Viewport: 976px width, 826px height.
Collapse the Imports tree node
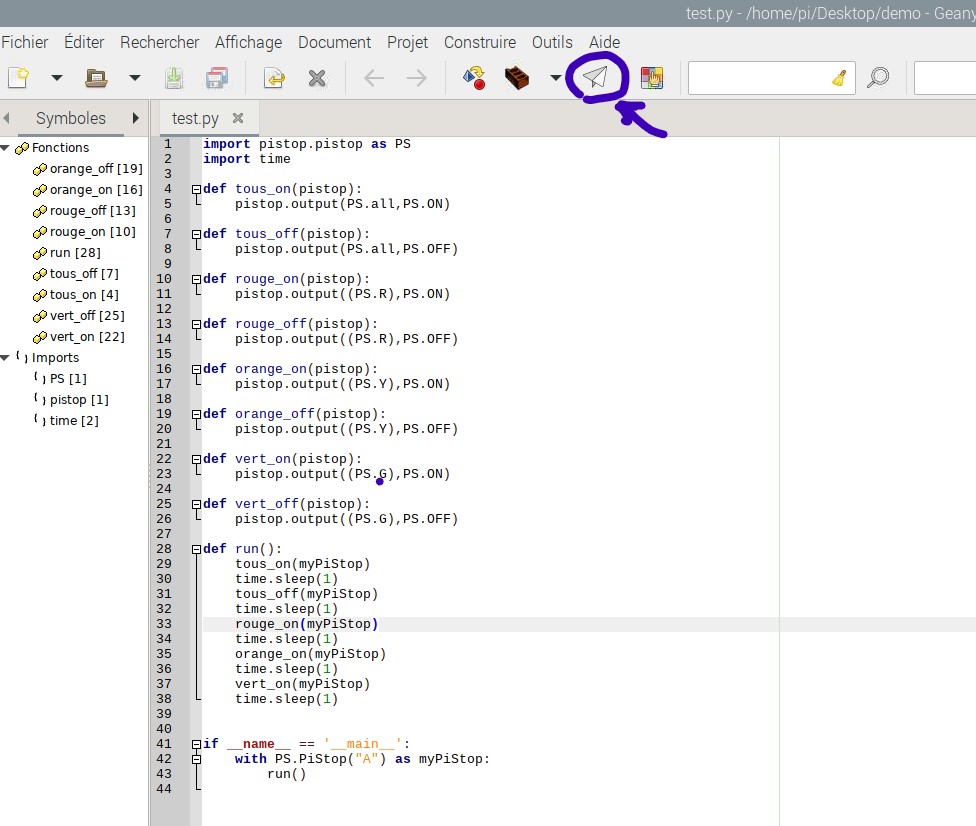tap(6, 357)
